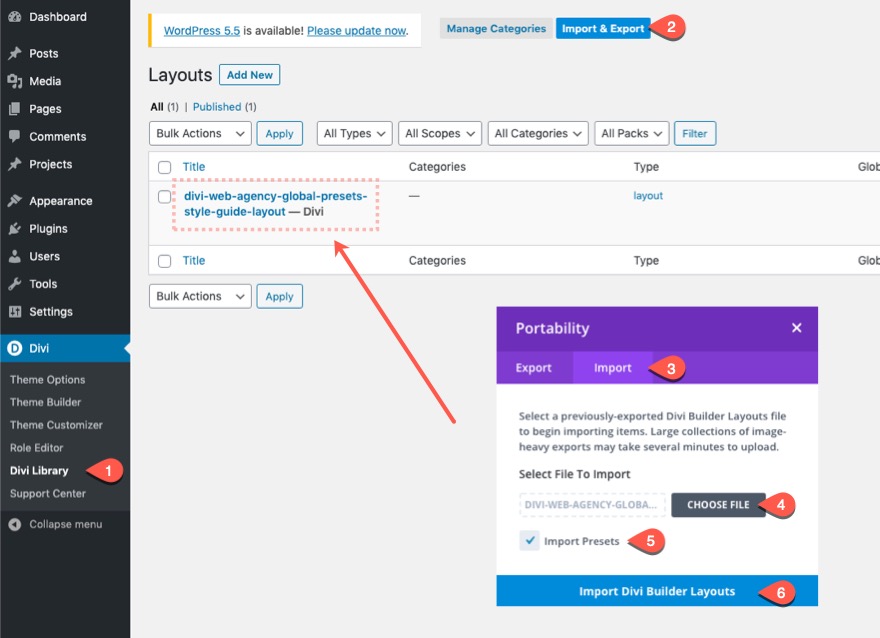Viewport: 880px width, 638px height.
Task: Click the CHOOSE FILE button
Action: point(718,505)
